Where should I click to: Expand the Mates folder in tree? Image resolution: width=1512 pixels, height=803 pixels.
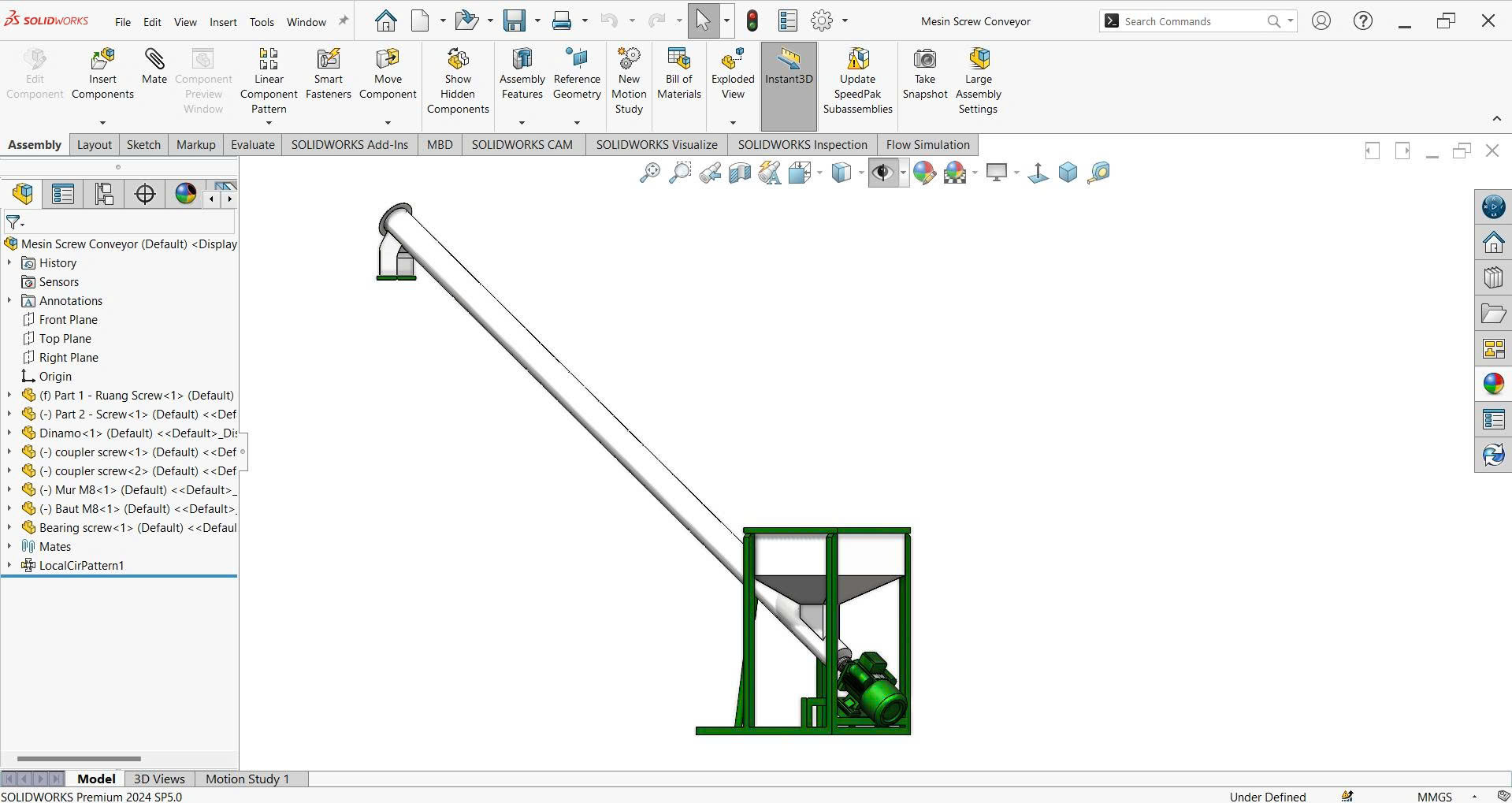(x=9, y=547)
